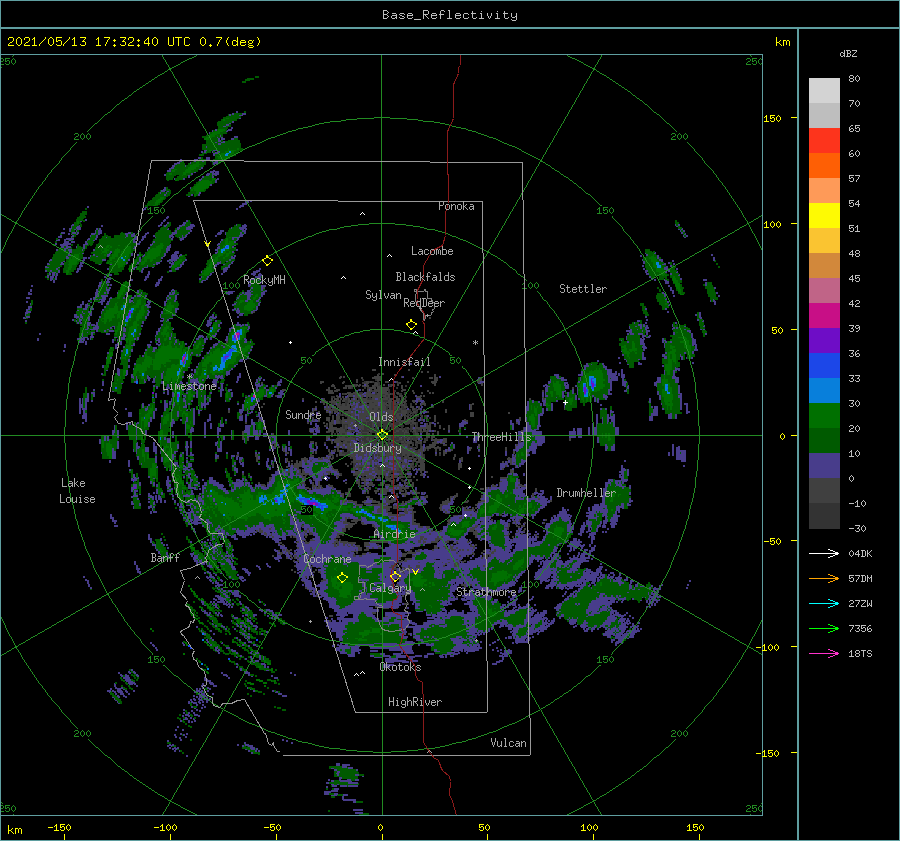Screen dimensions: 900x841
Task: Click the Airdrie label
Action: point(394,534)
